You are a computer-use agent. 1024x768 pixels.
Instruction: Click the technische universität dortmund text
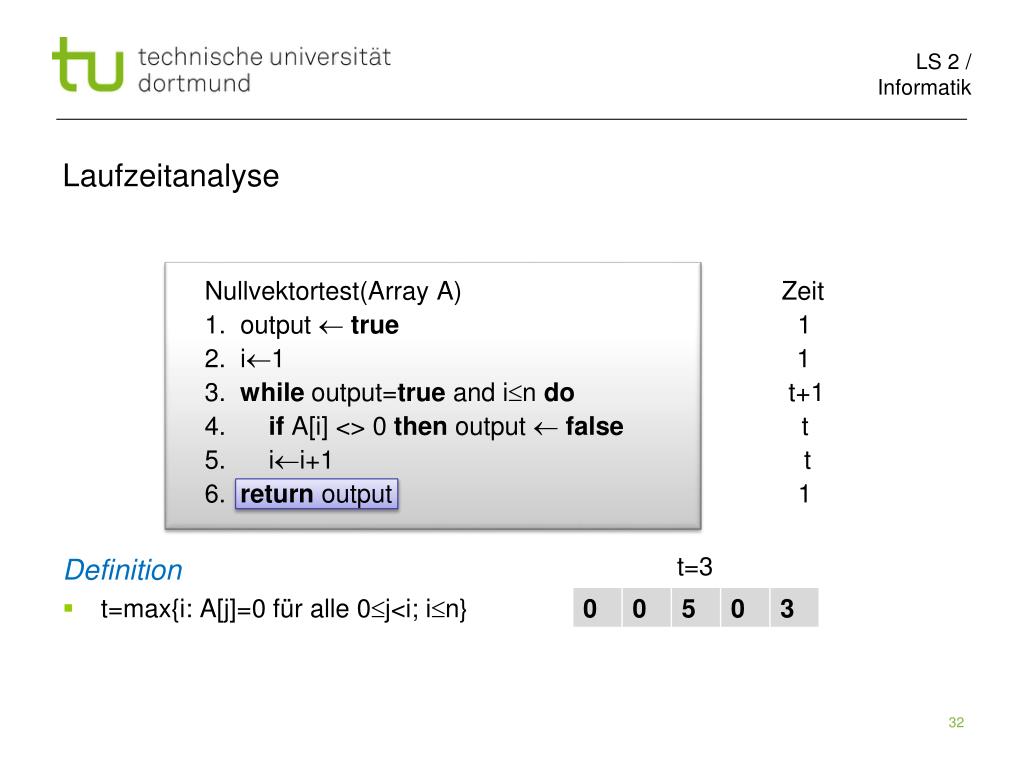(x=264, y=70)
